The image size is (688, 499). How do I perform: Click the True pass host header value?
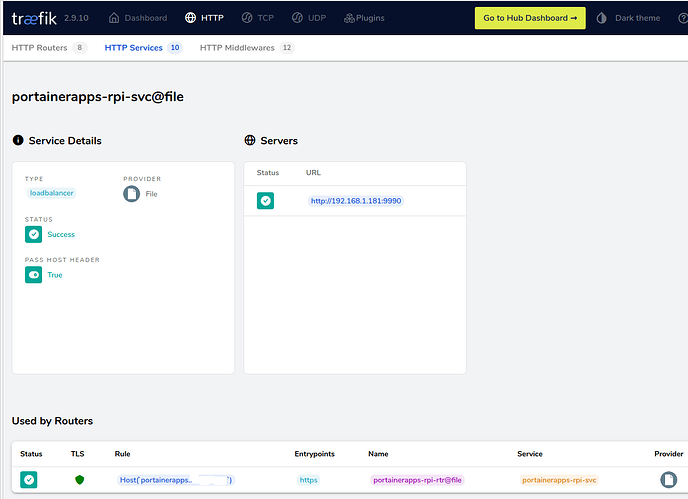tap(55, 275)
